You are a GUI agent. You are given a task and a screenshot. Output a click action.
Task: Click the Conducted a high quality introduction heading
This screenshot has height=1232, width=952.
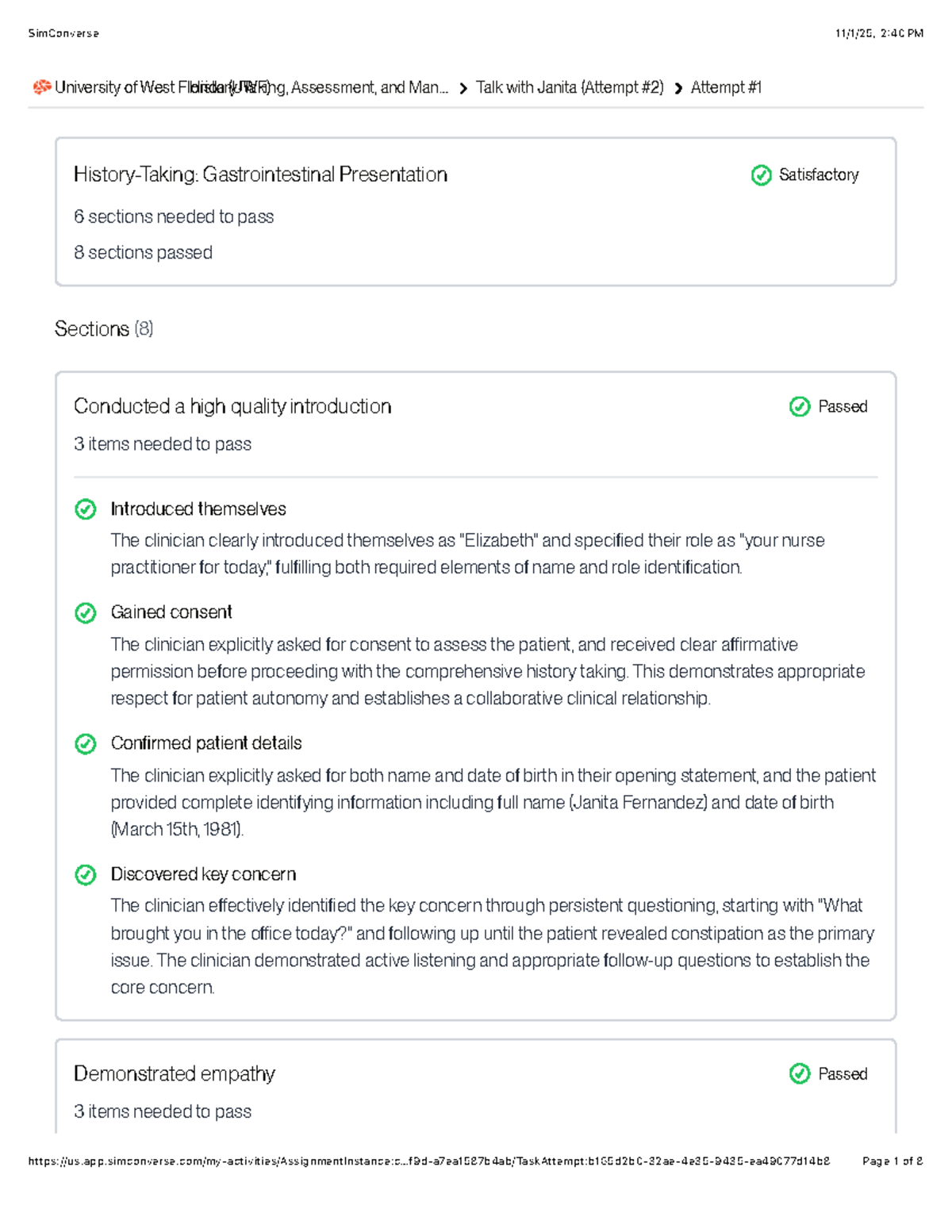point(232,407)
